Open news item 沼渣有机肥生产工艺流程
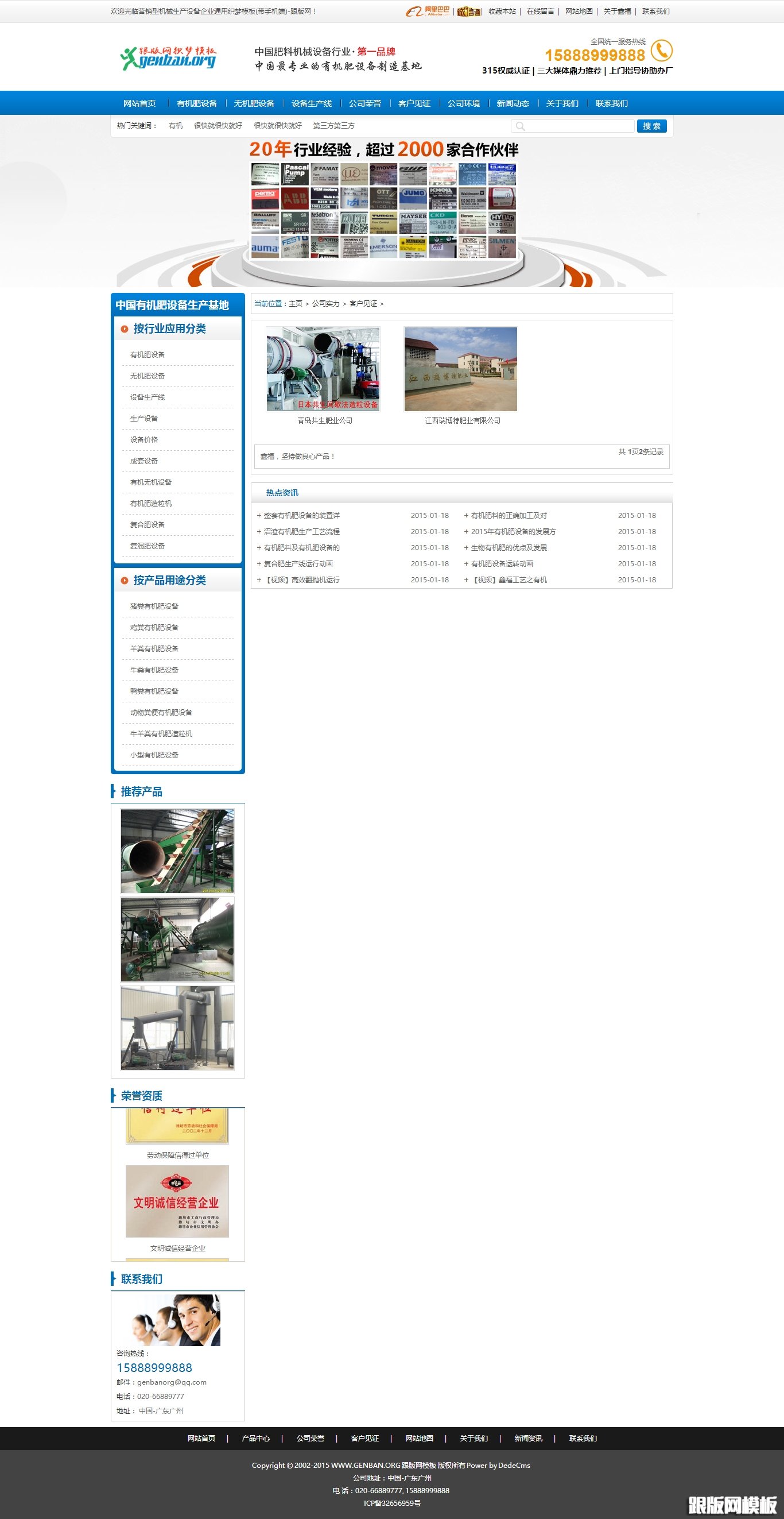The image size is (784, 1519). click(x=301, y=531)
